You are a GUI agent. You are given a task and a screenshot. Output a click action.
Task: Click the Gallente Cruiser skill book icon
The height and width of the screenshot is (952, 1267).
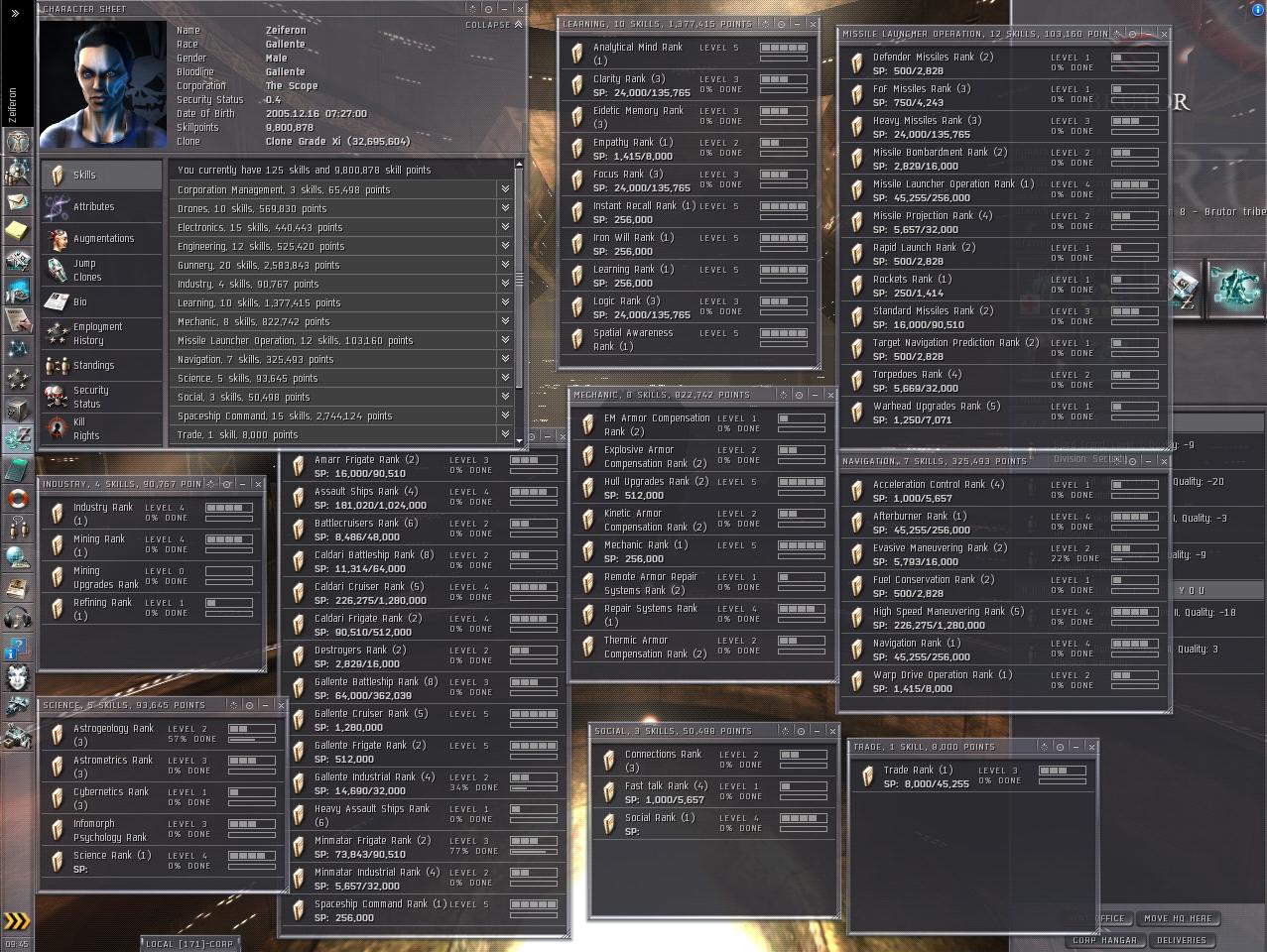[299, 720]
